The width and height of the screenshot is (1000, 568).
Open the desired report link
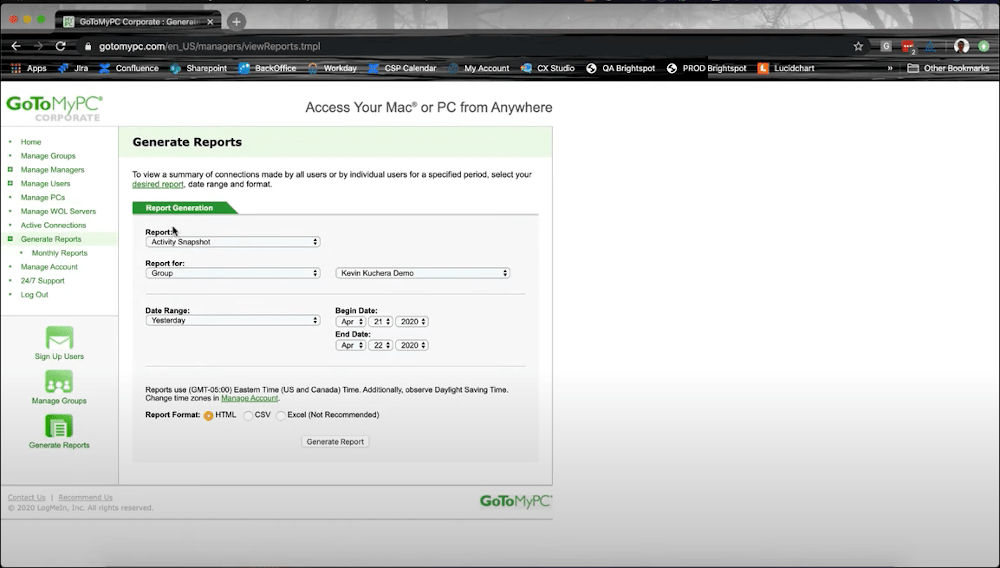pyautogui.click(x=158, y=184)
